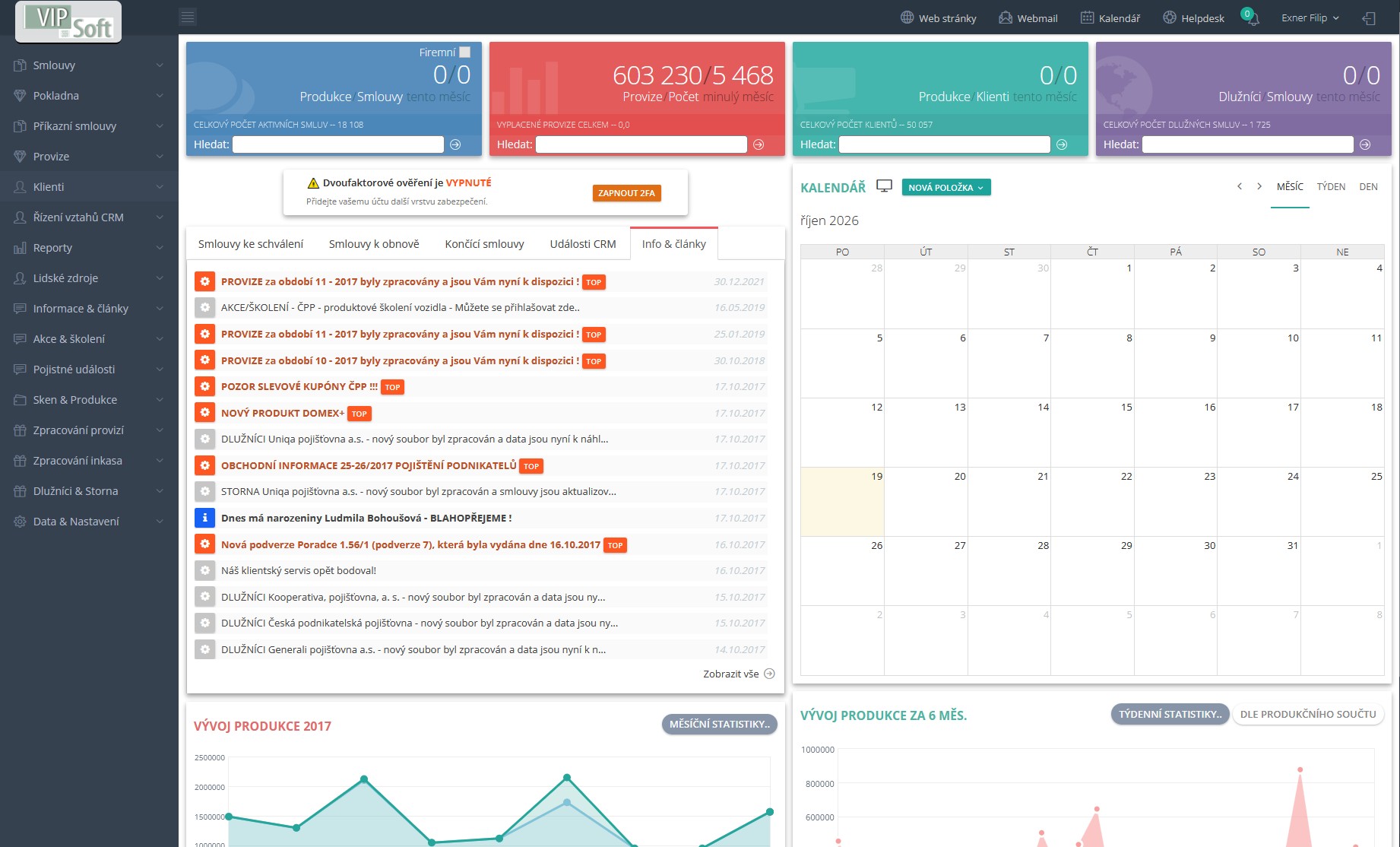Switch to the Smlouvy k obnově tab
Viewport: 1400px width, 847px height.
point(374,244)
